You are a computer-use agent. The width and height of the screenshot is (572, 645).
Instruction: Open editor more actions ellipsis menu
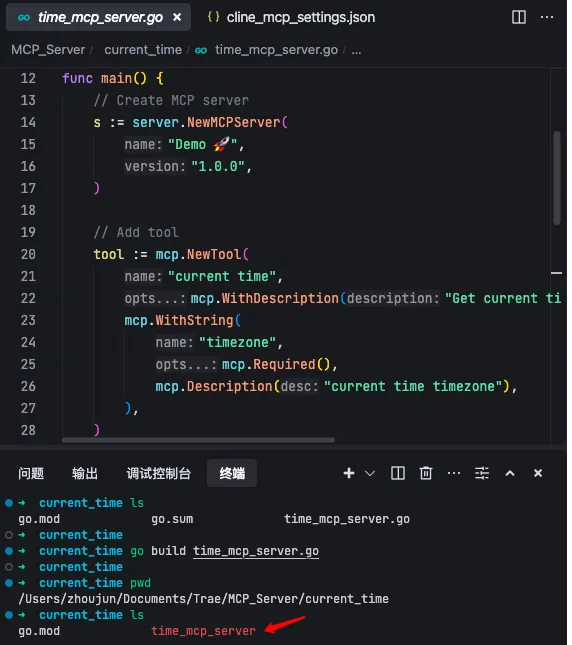[x=547, y=17]
